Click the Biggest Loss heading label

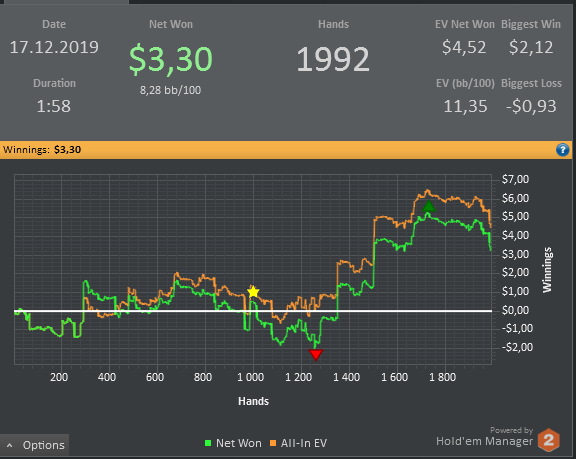pyautogui.click(x=532, y=83)
